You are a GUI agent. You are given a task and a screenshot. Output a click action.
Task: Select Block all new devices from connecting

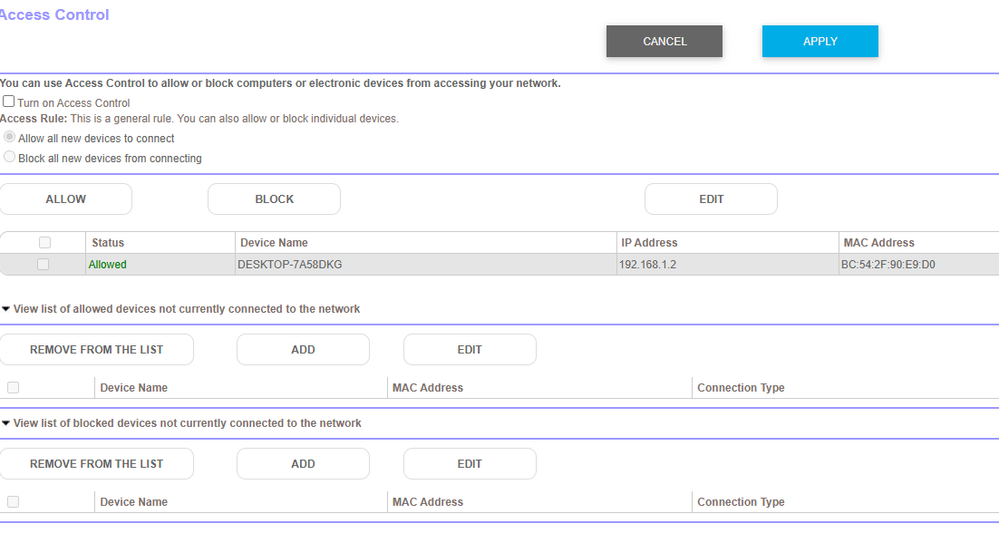pyautogui.click(x=10, y=157)
